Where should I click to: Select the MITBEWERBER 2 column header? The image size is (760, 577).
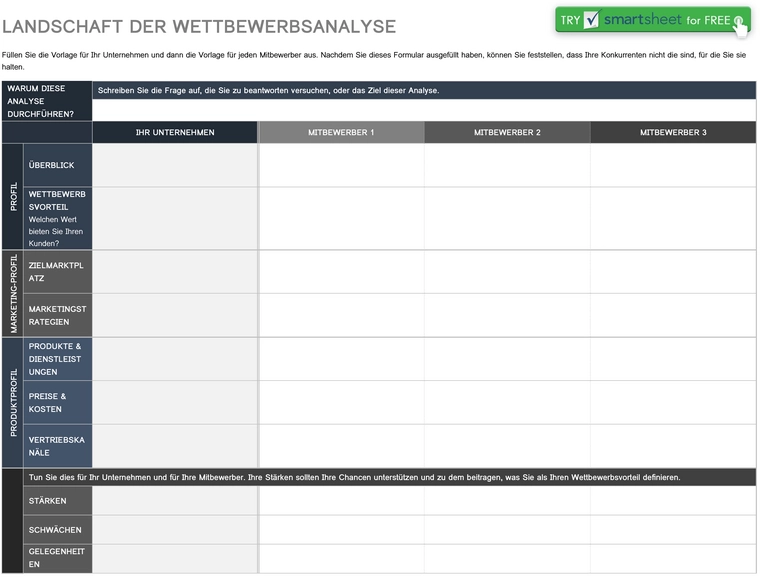point(507,132)
